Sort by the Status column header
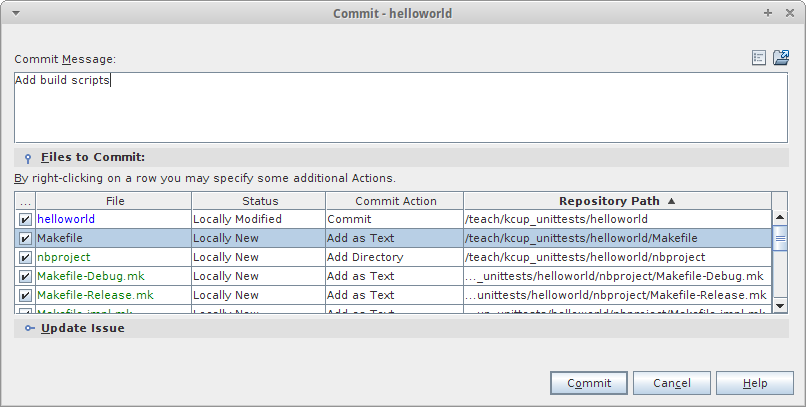806x407 pixels. (x=259, y=201)
